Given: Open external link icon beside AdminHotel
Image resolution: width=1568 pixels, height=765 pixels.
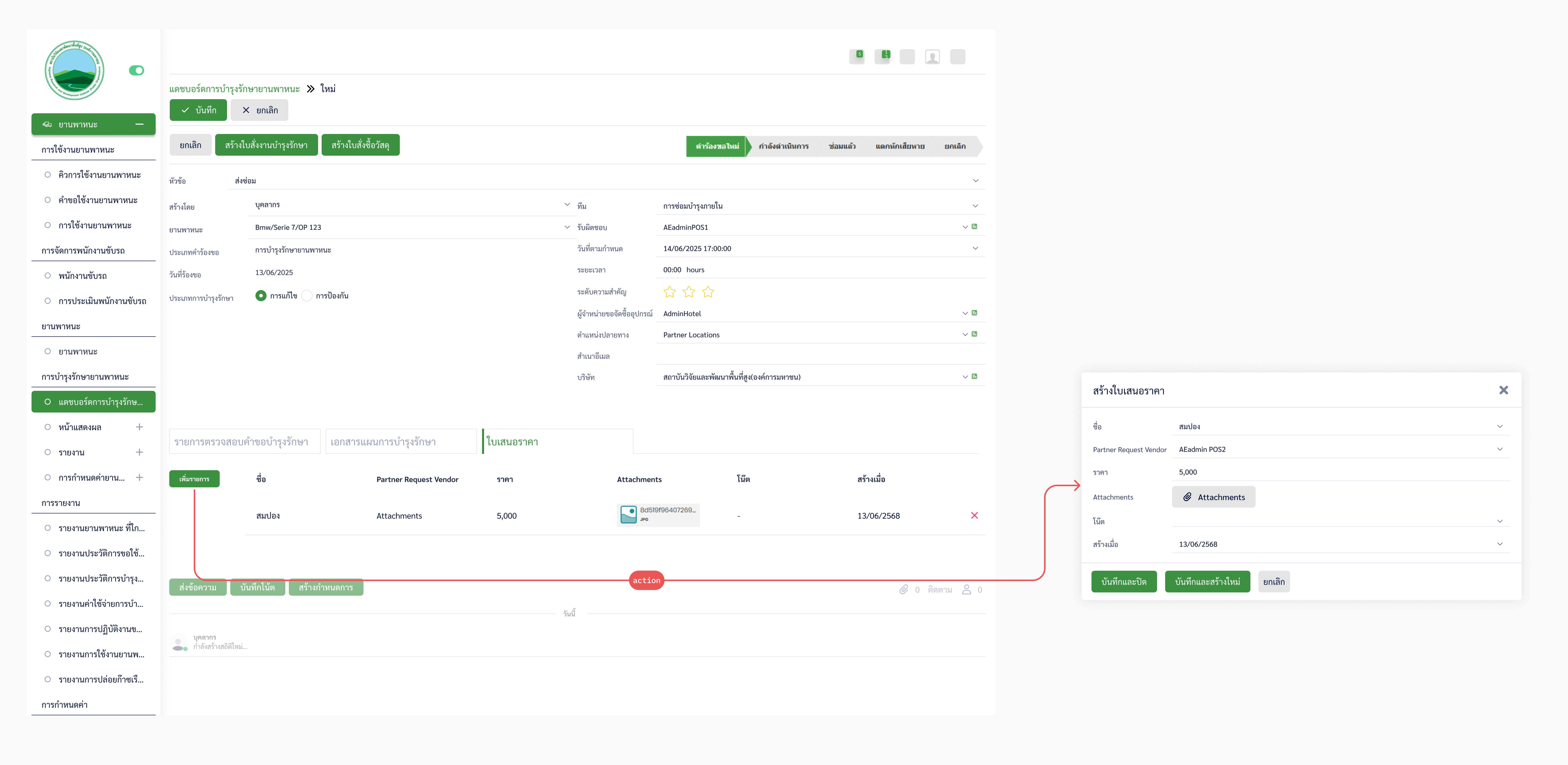Looking at the screenshot, I should [x=974, y=313].
